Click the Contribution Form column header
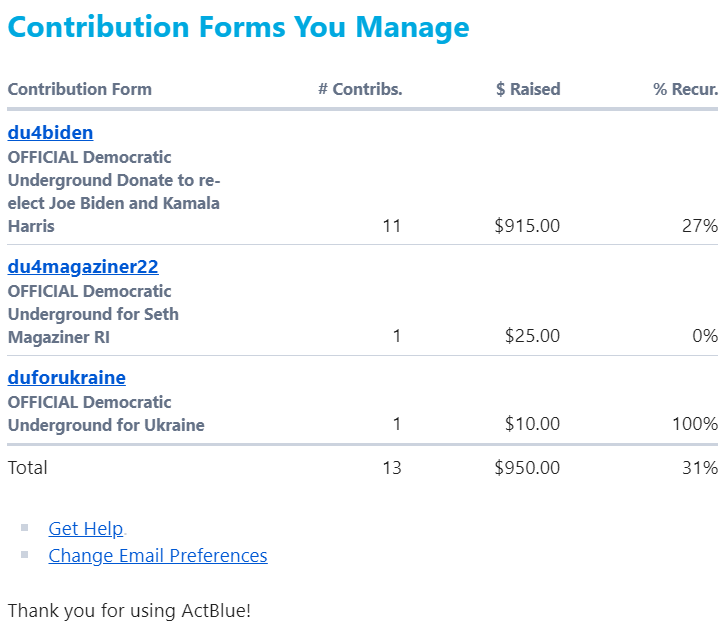This screenshot has height=628, width=726. pos(80,89)
